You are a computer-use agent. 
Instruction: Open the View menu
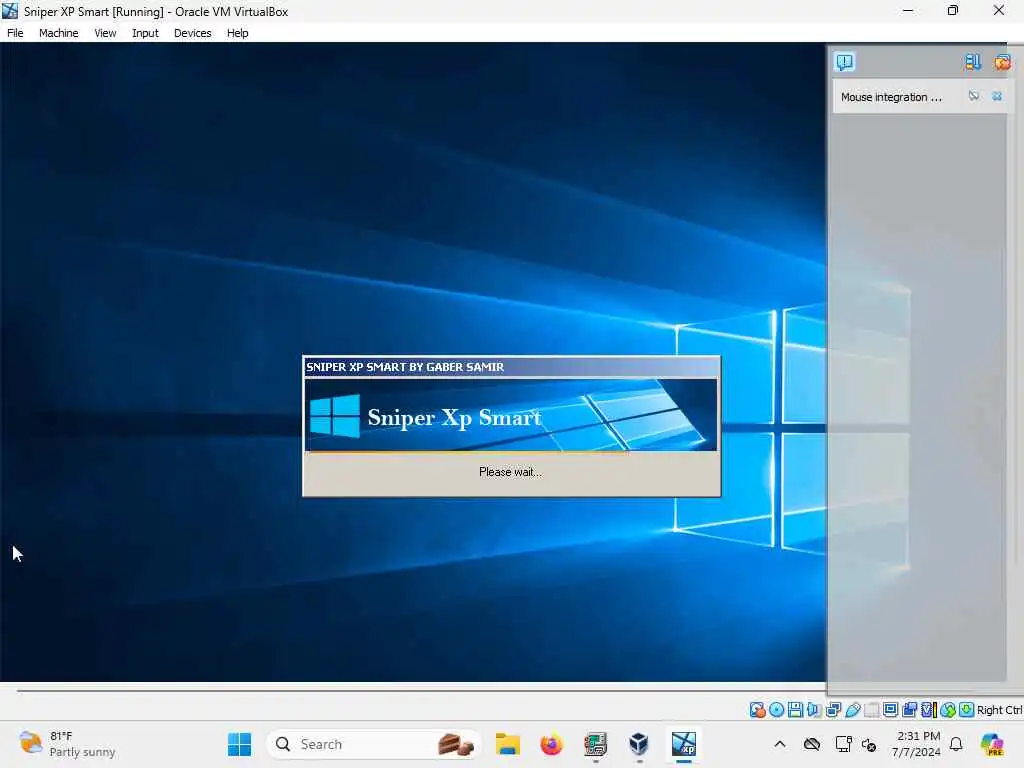point(105,33)
